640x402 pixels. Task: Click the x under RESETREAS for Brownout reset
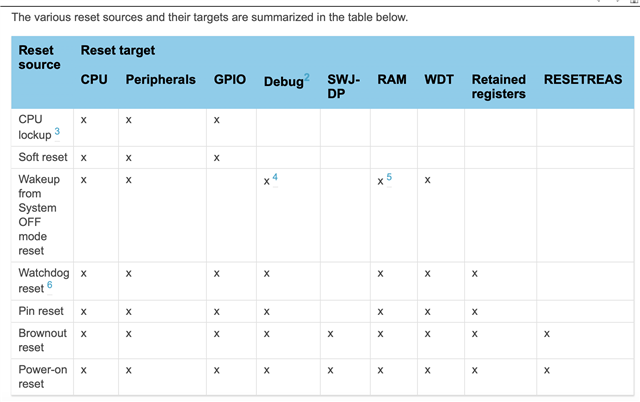[x=547, y=334]
